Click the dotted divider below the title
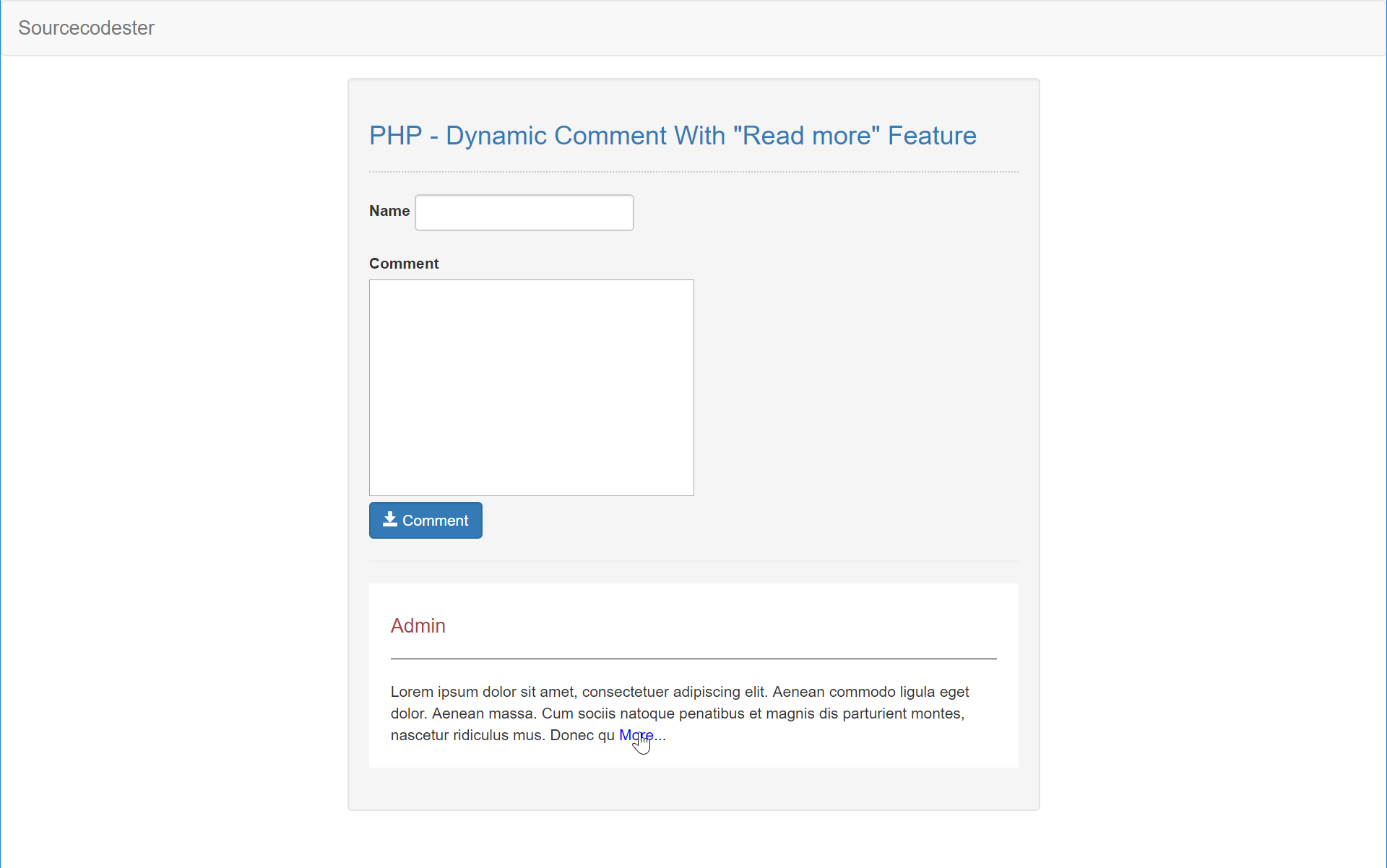This screenshot has width=1387, height=868. pyautogui.click(x=693, y=172)
